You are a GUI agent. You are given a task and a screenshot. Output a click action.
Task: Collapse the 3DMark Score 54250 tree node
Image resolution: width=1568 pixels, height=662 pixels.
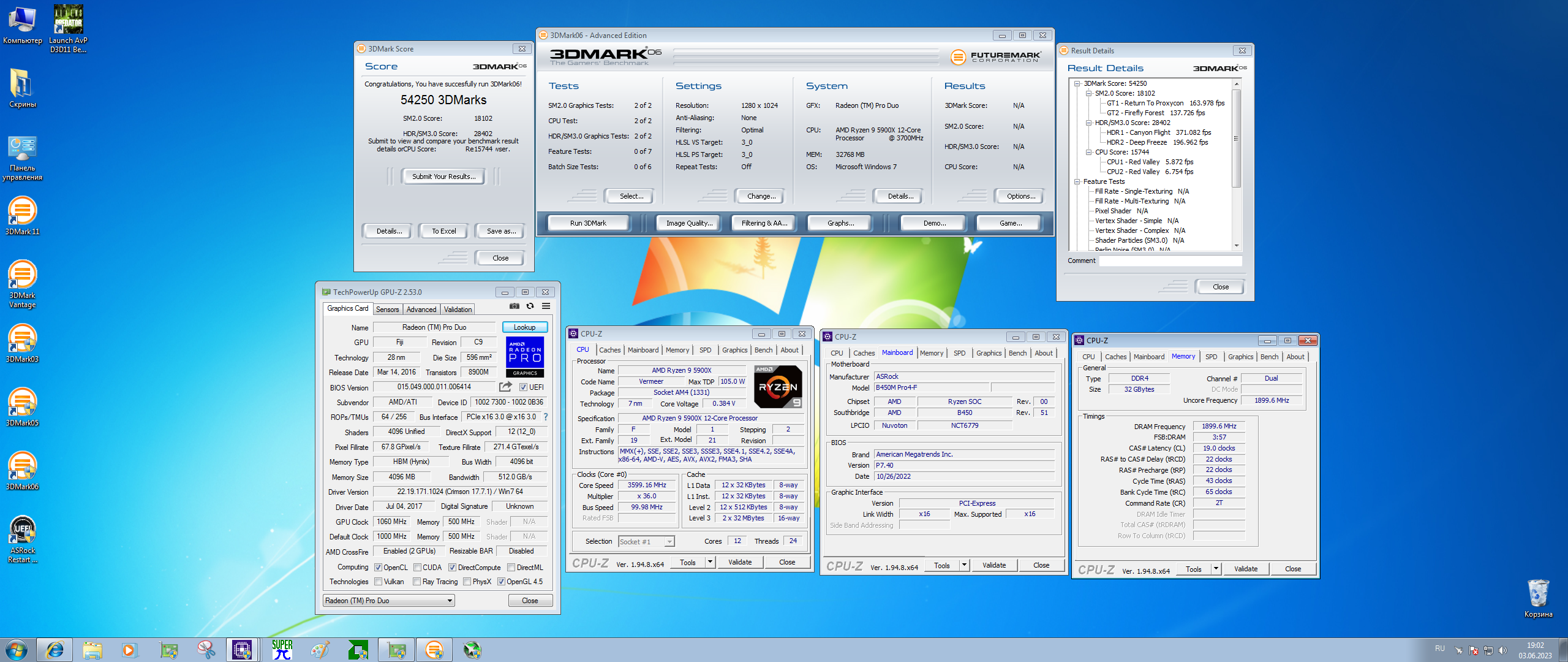click(1077, 83)
